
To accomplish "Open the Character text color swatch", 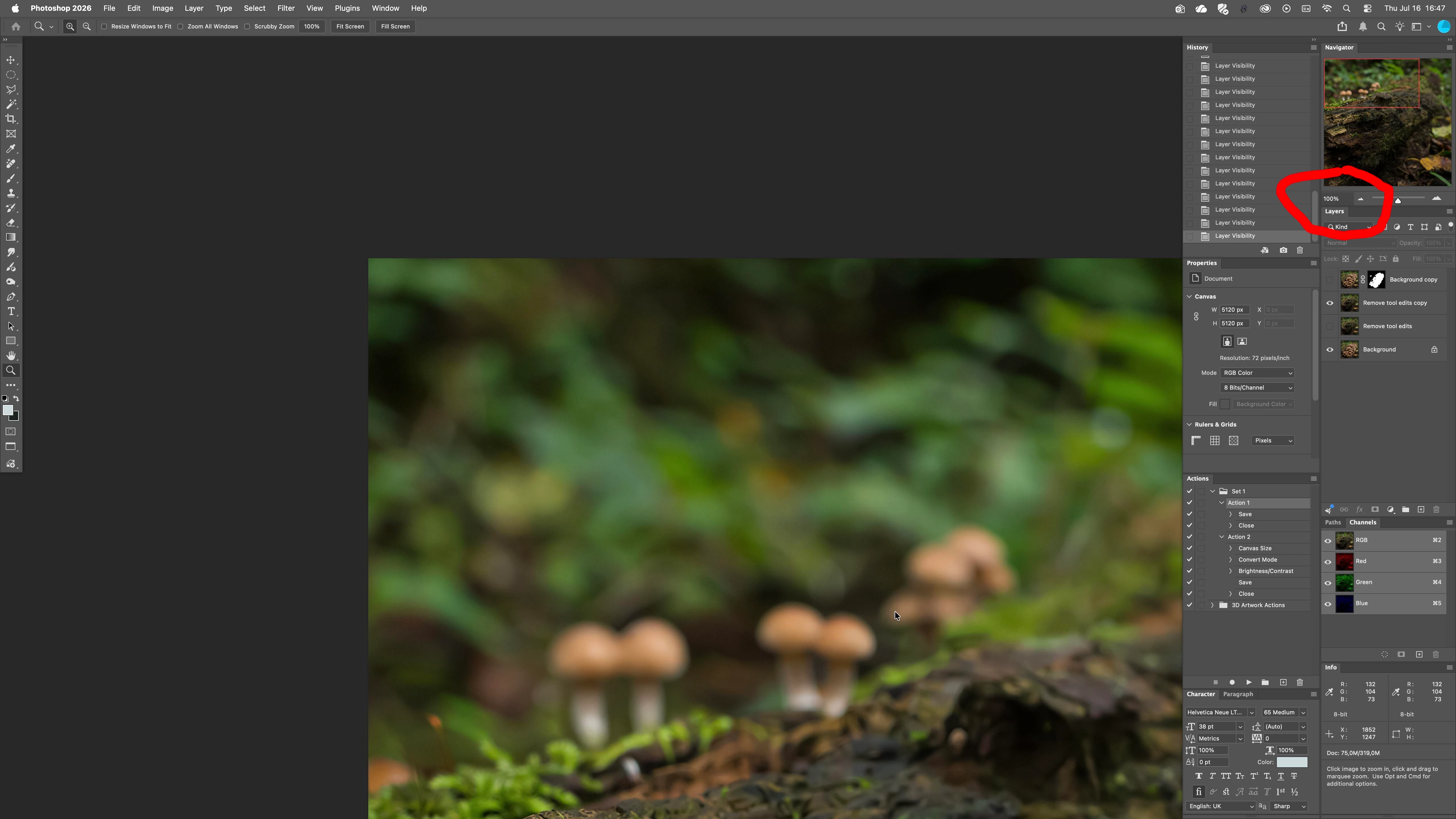I will click(1292, 762).
